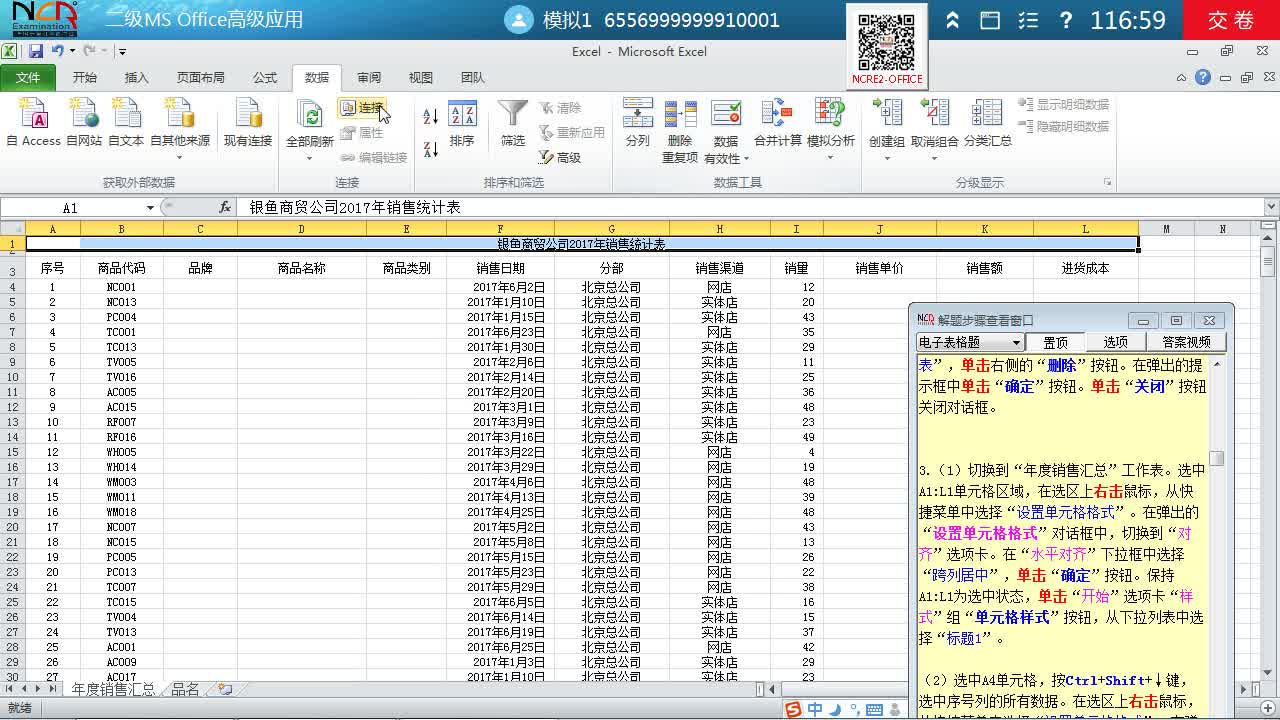
Task: Switch to the 开始 tab
Action: pos(85,77)
